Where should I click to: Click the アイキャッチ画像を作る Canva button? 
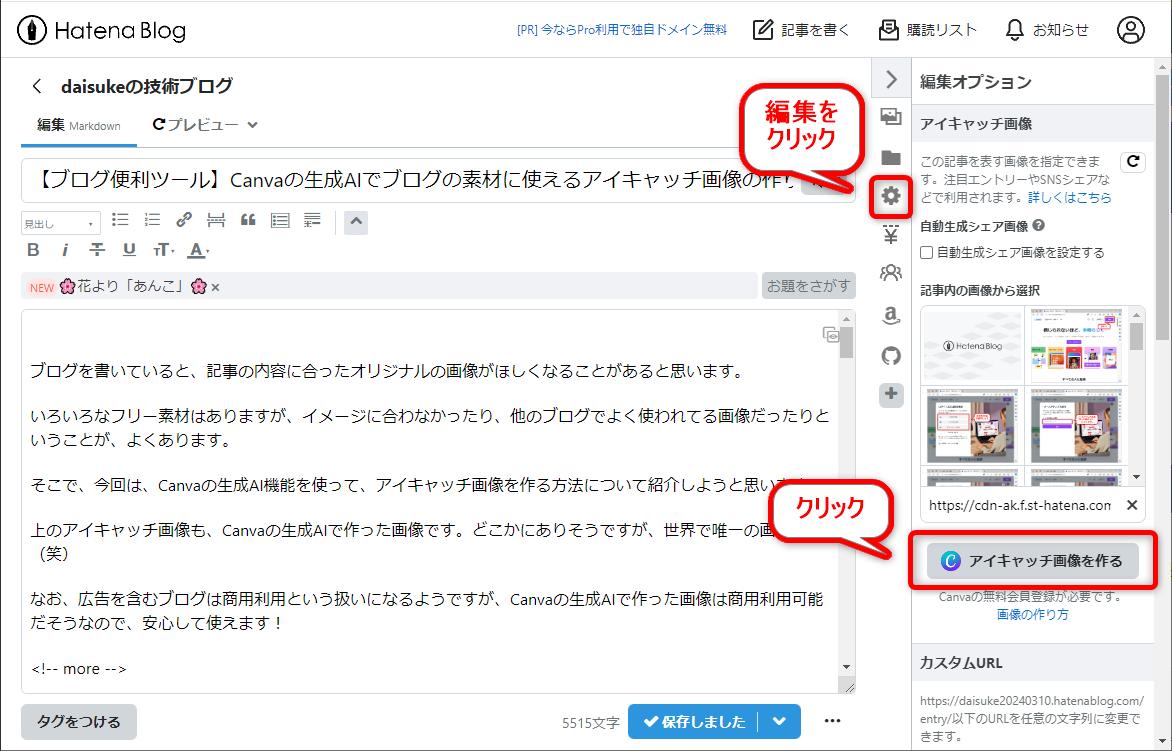coord(1032,561)
